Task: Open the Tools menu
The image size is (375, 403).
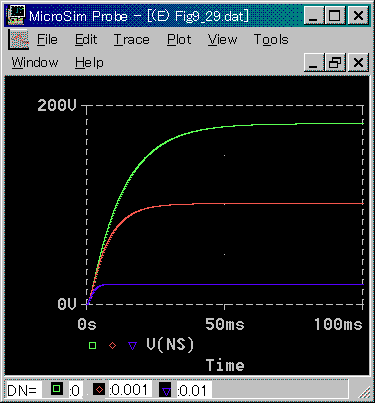Action: [271, 40]
